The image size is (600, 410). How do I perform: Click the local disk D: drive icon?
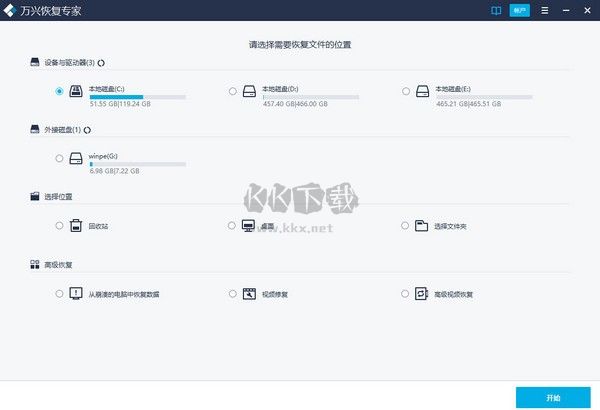click(x=248, y=91)
